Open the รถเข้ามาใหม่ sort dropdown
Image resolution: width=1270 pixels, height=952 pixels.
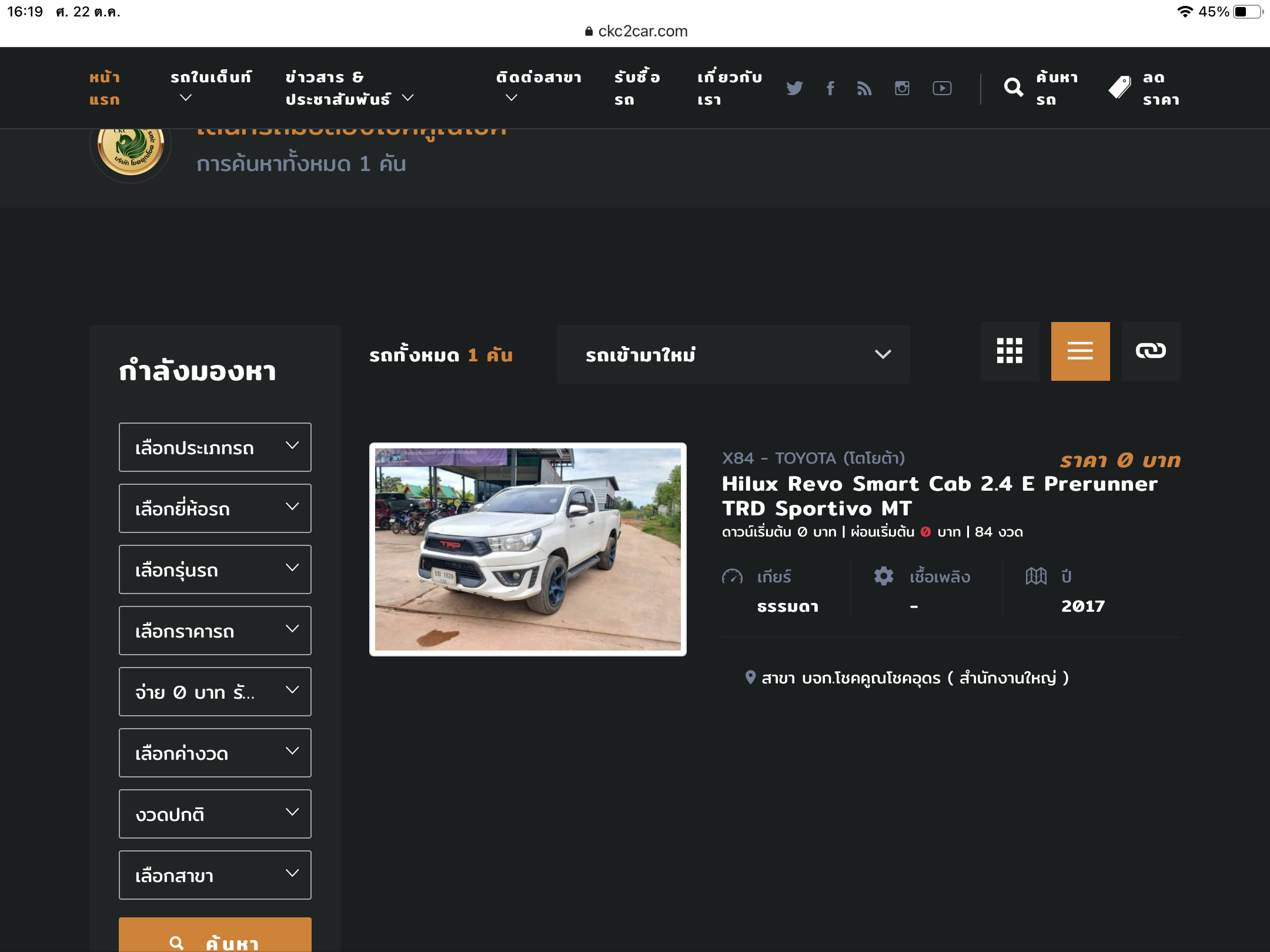point(733,354)
